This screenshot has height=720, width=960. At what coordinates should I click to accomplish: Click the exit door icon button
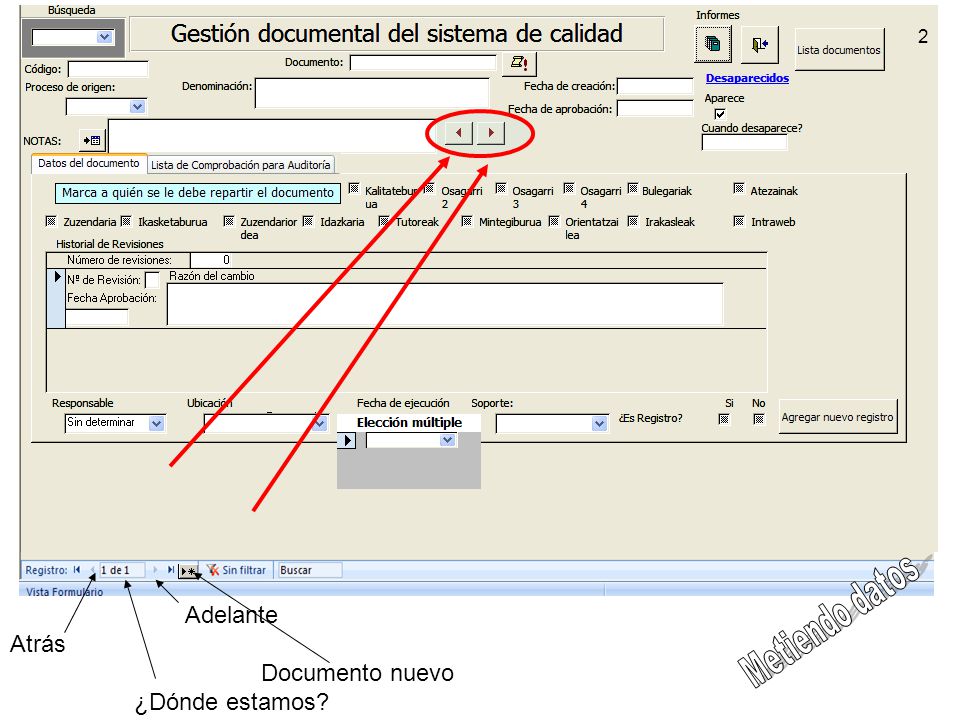pos(759,44)
